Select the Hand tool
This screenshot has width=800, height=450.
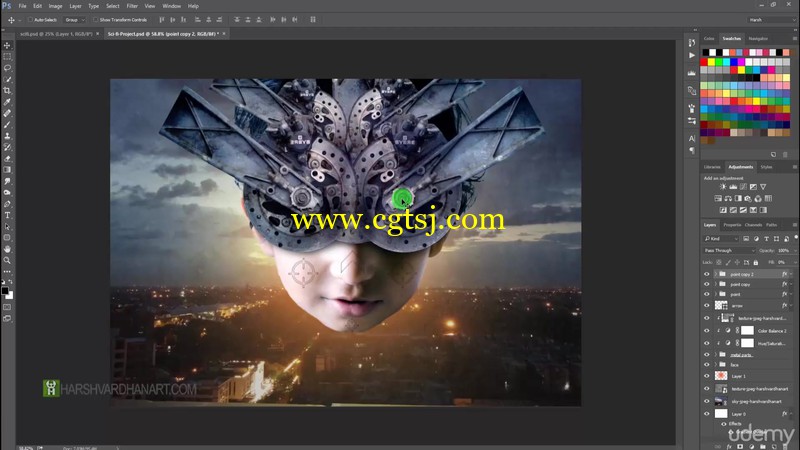tap(7, 249)
